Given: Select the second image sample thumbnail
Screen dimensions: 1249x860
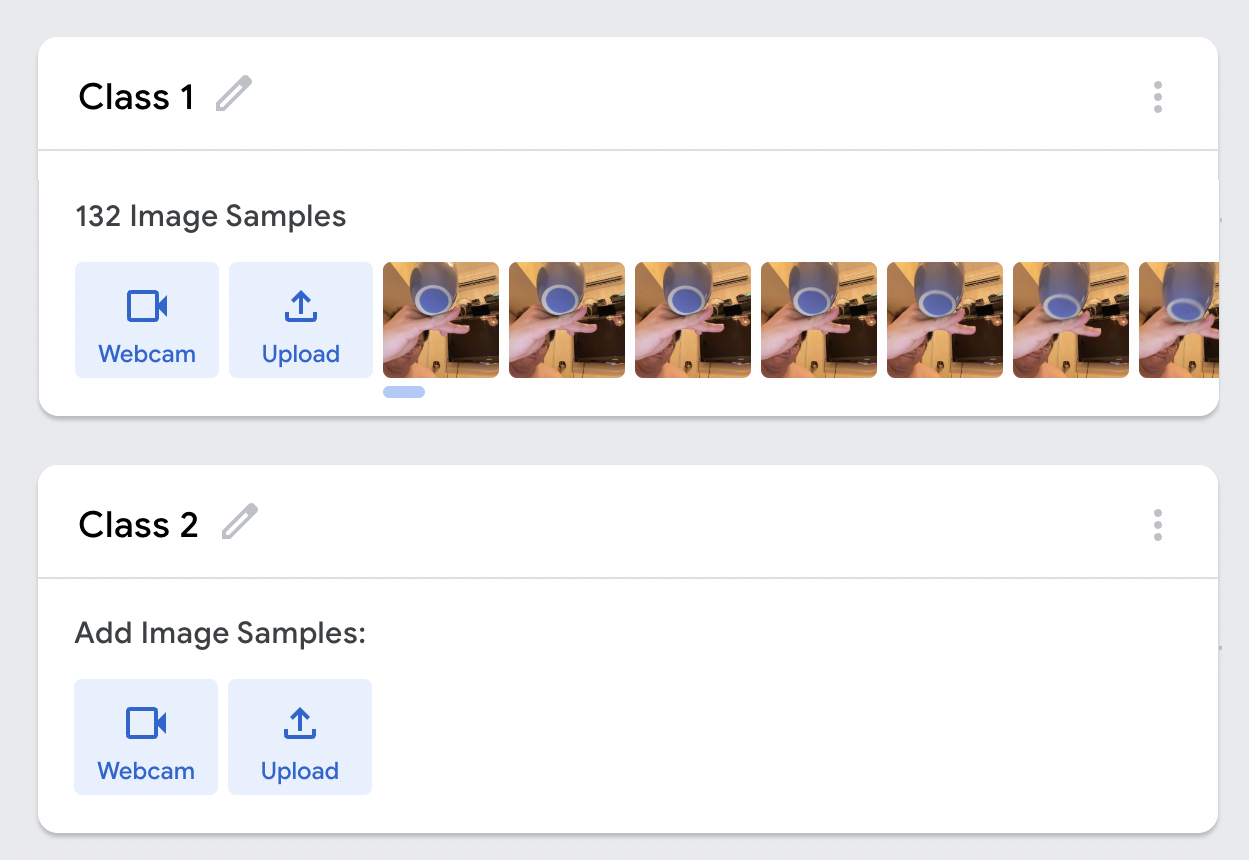Looking at the screenshot, I should pyautogui.click(x=567, y=320).
